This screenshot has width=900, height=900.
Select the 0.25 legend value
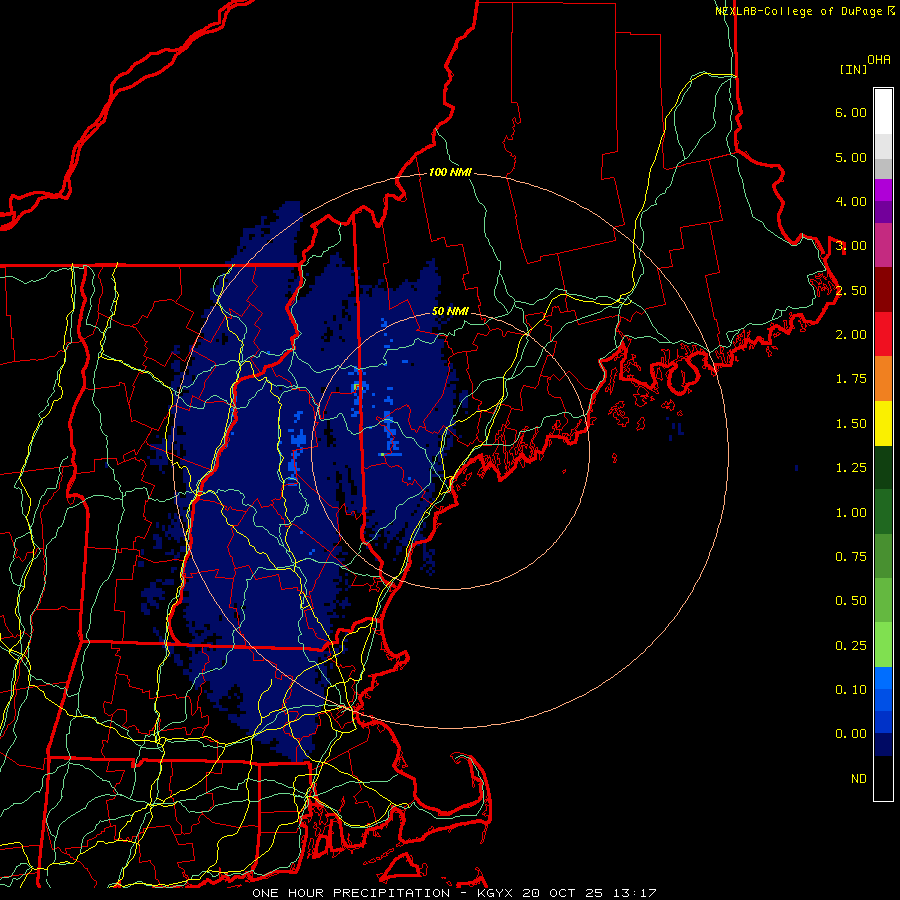(x=851, y=646)
